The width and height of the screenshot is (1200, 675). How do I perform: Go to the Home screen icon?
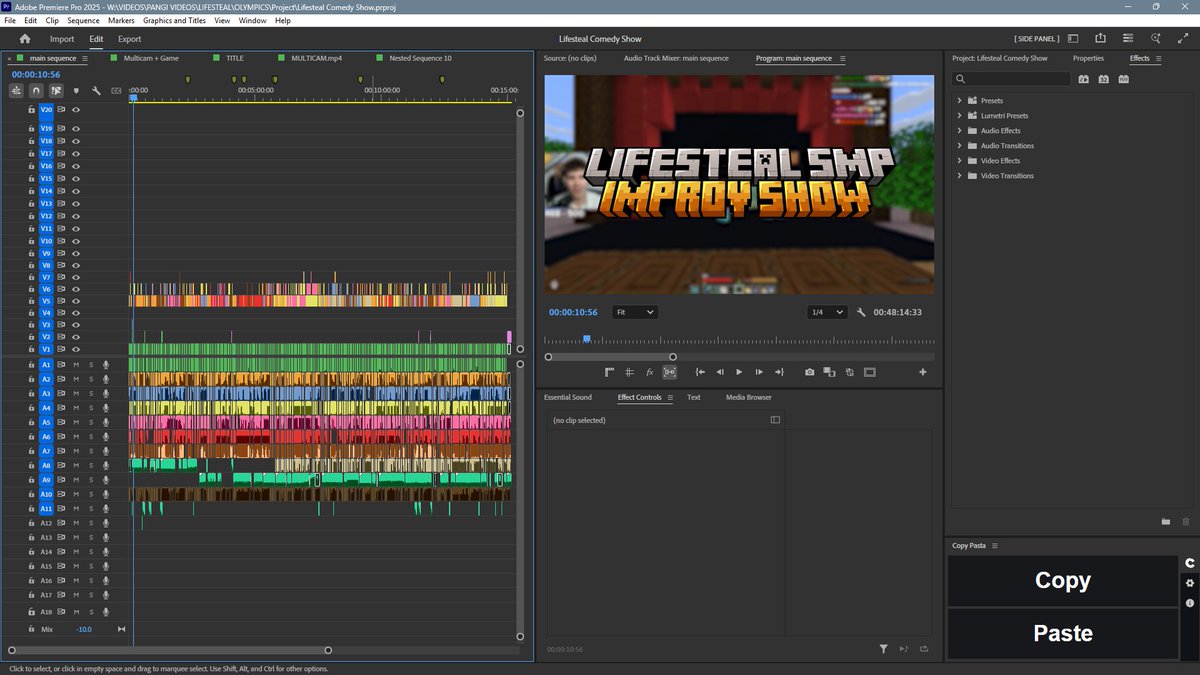pyautogui.click(x=25, y=39)
